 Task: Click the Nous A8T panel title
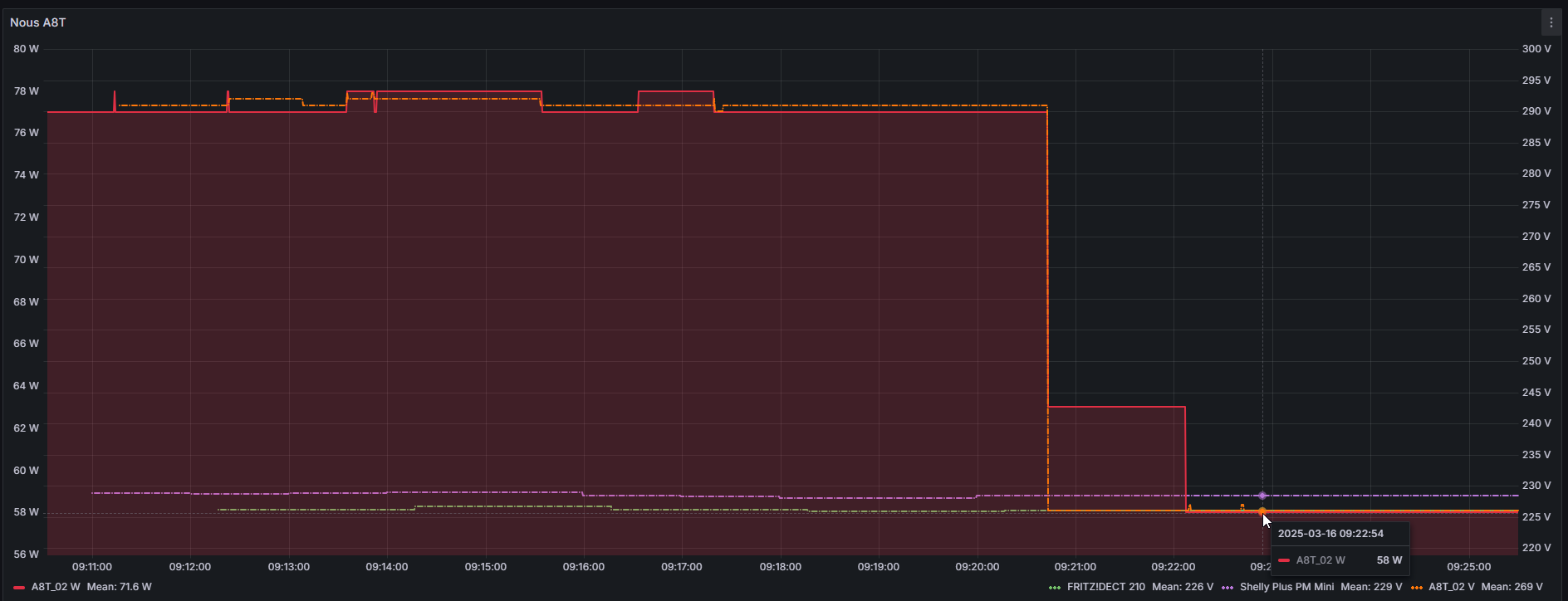pos(38,22)
